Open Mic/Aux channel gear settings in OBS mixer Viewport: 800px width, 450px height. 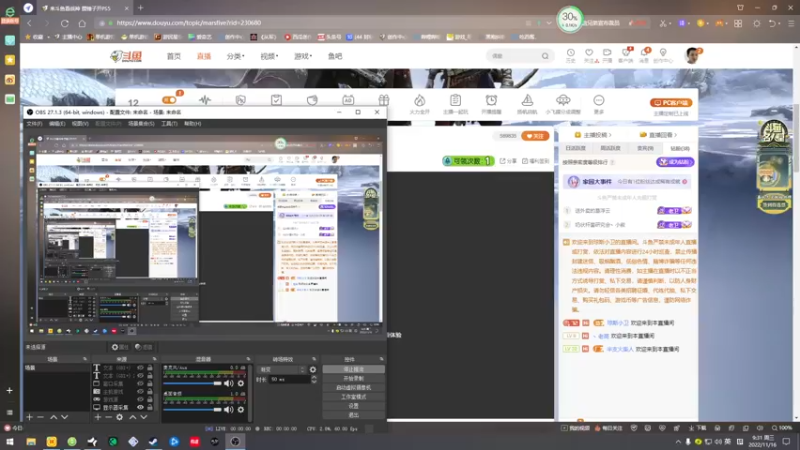241,383
